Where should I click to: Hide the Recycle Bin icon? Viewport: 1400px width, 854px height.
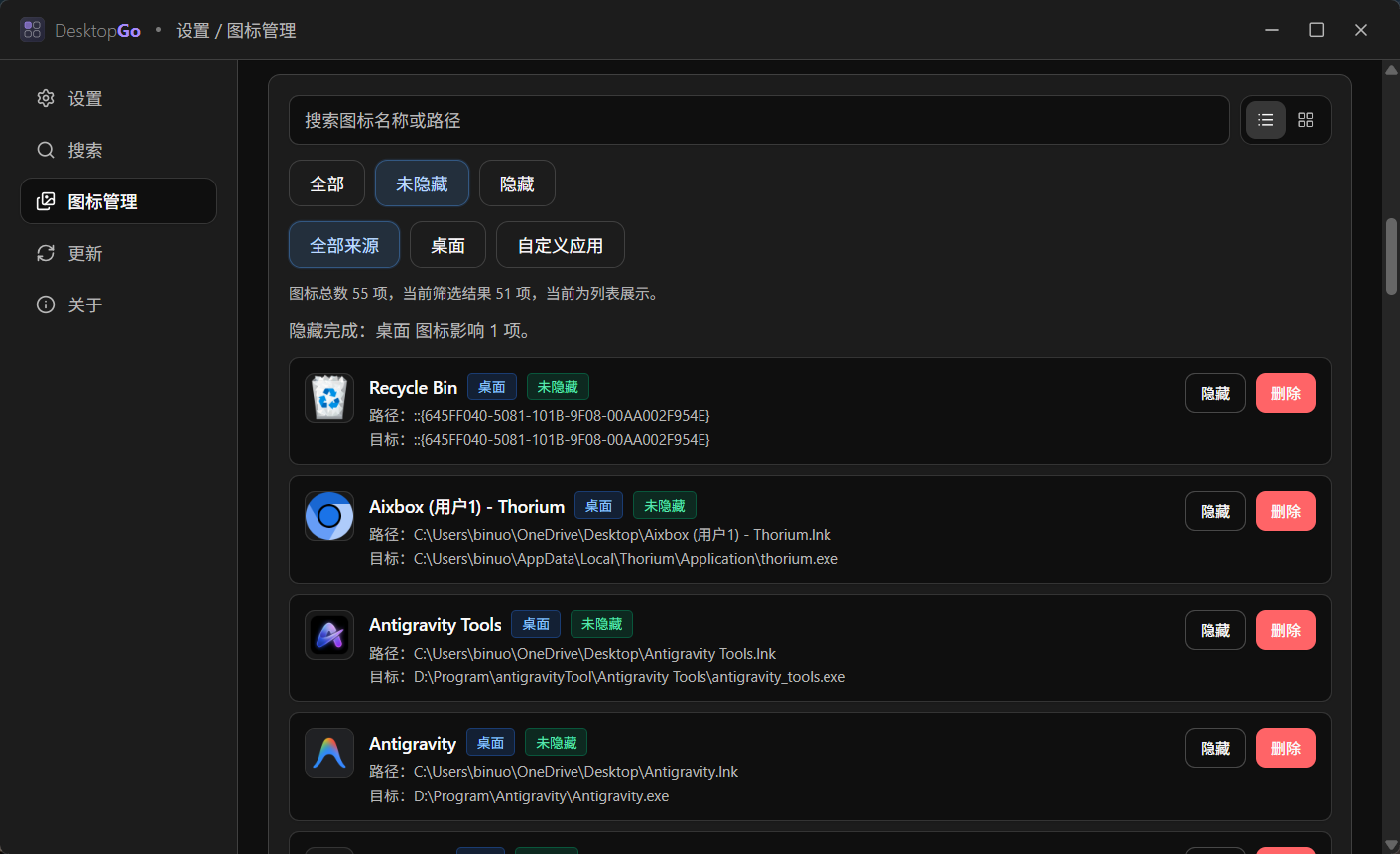(1214, 393)
